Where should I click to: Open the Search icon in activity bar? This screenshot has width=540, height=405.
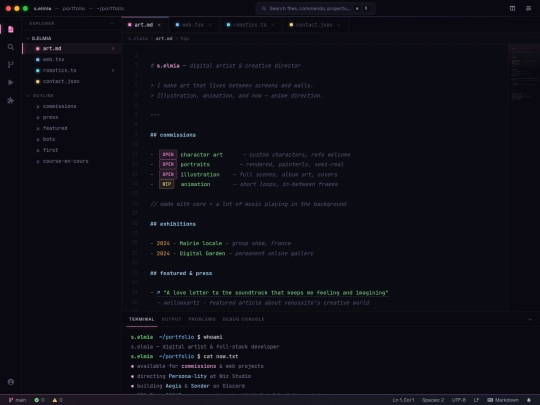(11, 47)
